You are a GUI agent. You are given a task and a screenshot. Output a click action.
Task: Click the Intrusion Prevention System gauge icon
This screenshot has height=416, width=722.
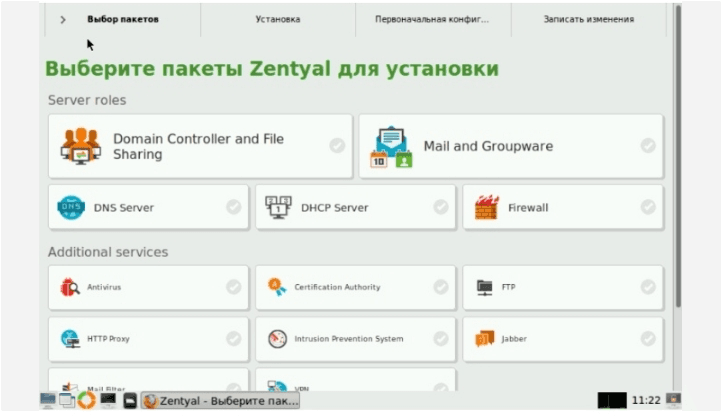[x=277, y=339]
